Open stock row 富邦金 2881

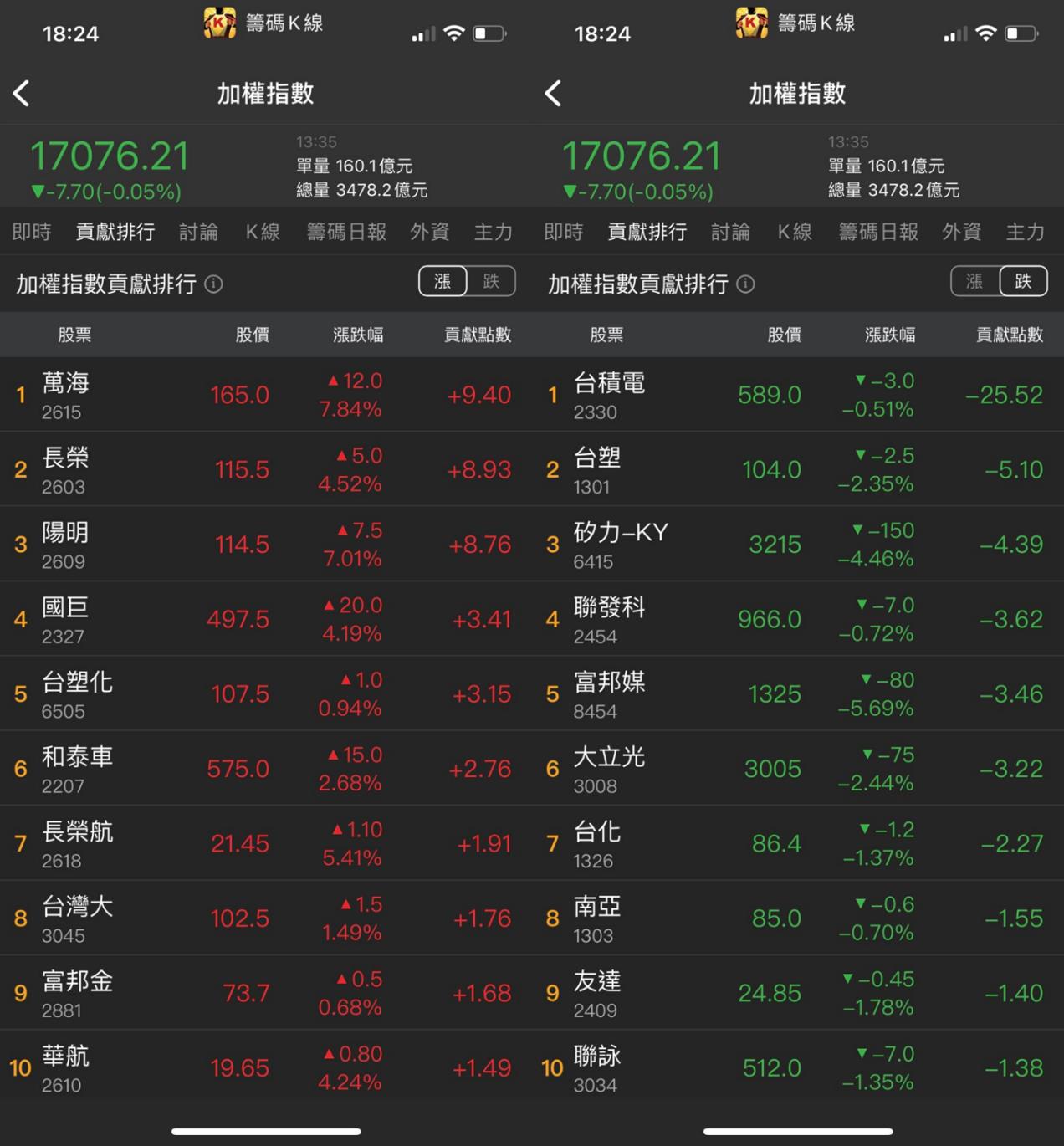(x=266, y=993)
